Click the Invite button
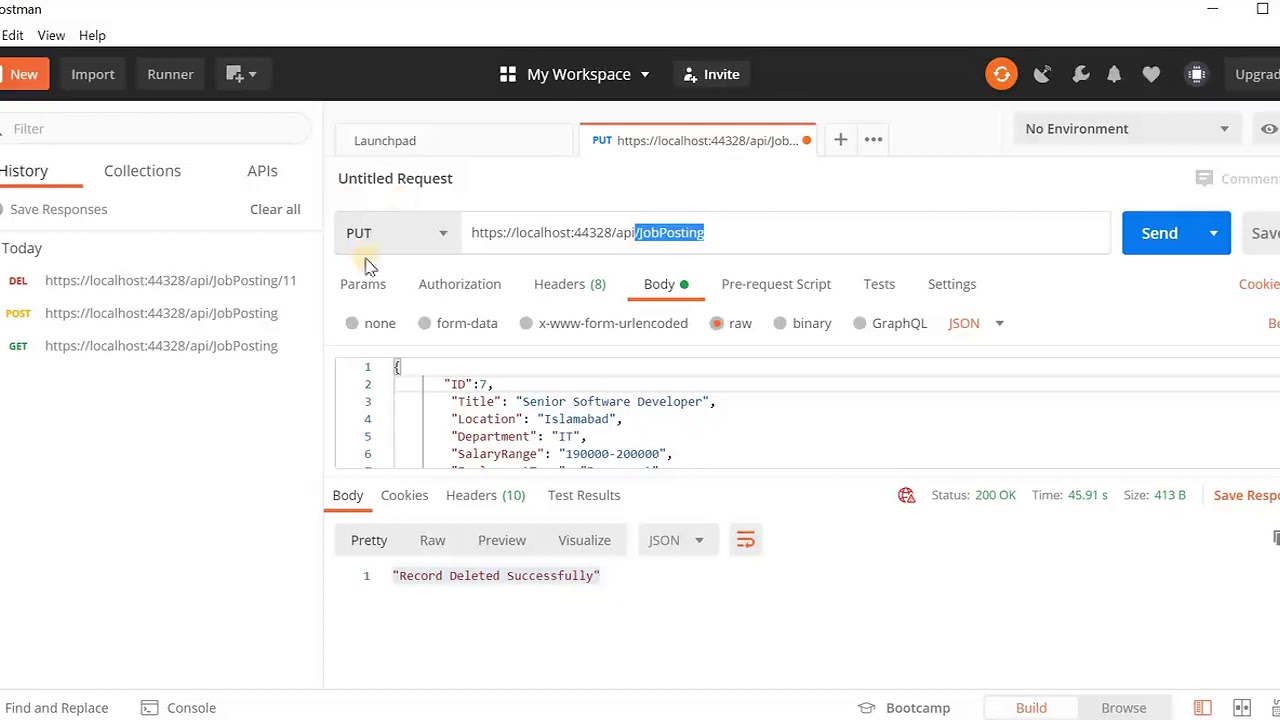Screen dimensions: 1280x720 (712, 74)
